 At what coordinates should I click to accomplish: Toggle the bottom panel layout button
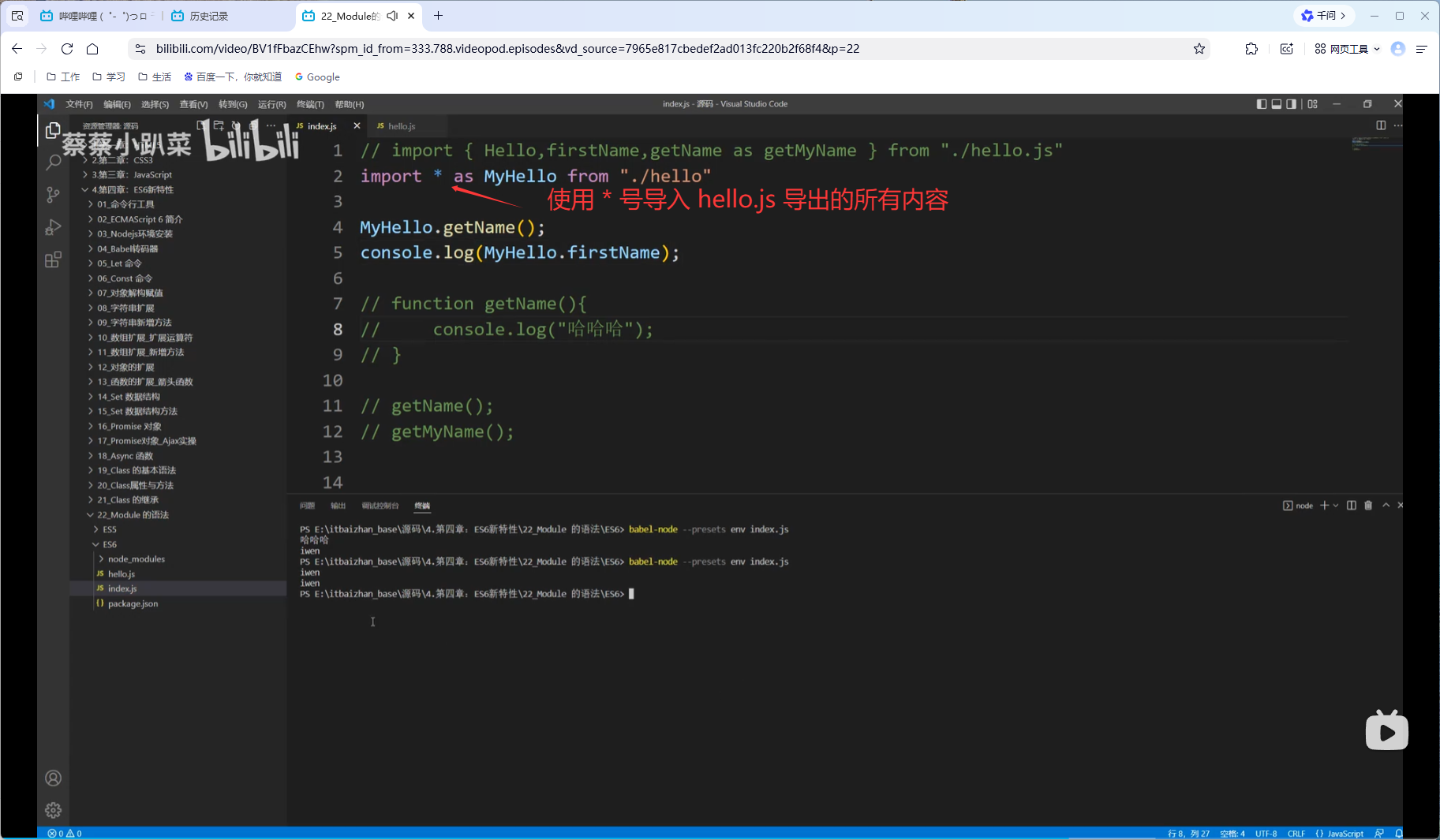(1277, 104)
